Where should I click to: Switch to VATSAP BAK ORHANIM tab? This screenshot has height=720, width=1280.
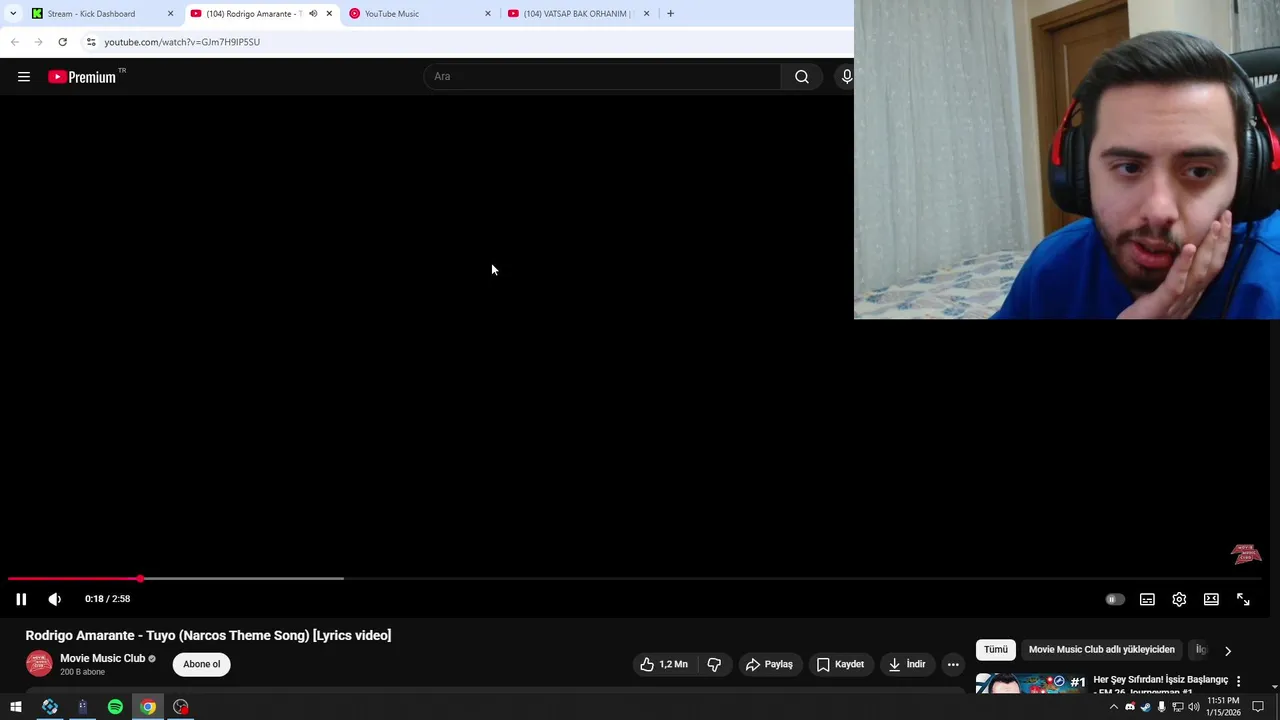[x=580, y=14]
